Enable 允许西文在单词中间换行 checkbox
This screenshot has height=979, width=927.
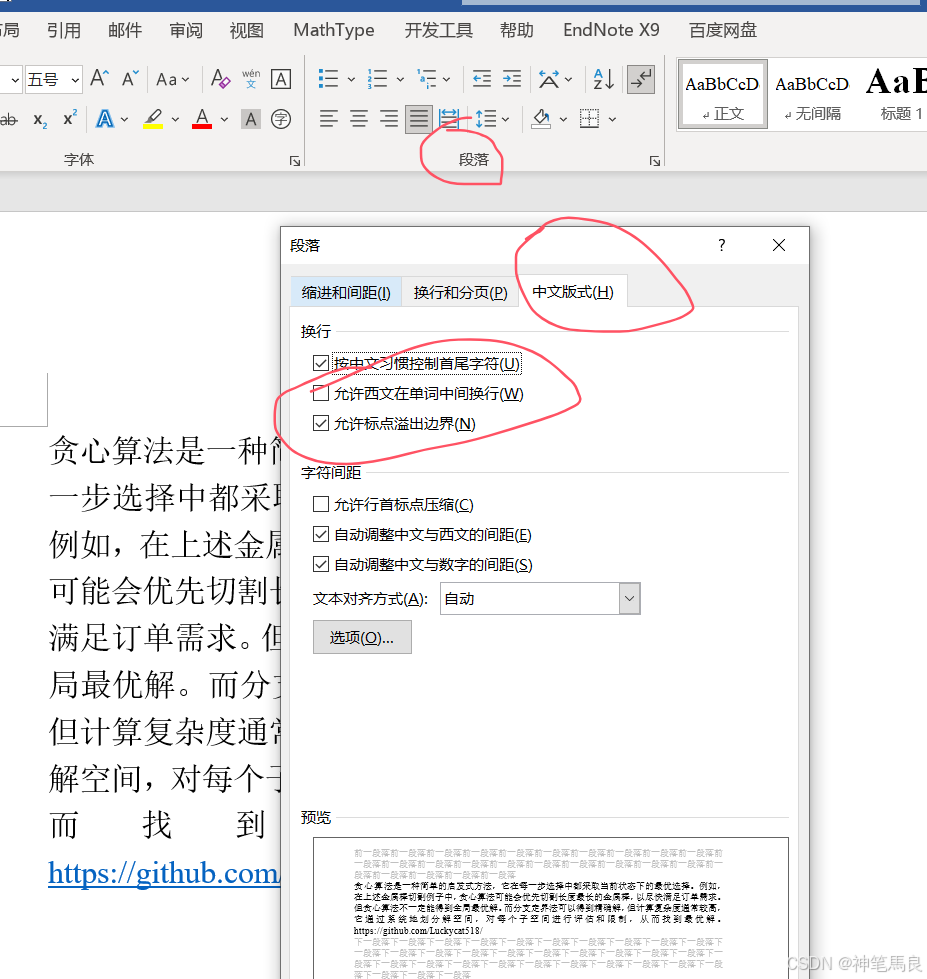[x=321, y=393]
